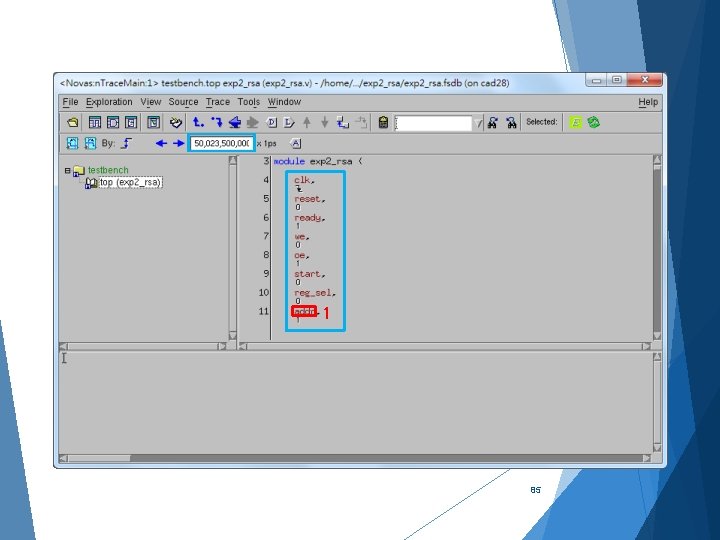Screen dimensions: 720x540
Task: Click the blue Backward History arrow icon
Action: pyautogui.click(x=235, y=123)
